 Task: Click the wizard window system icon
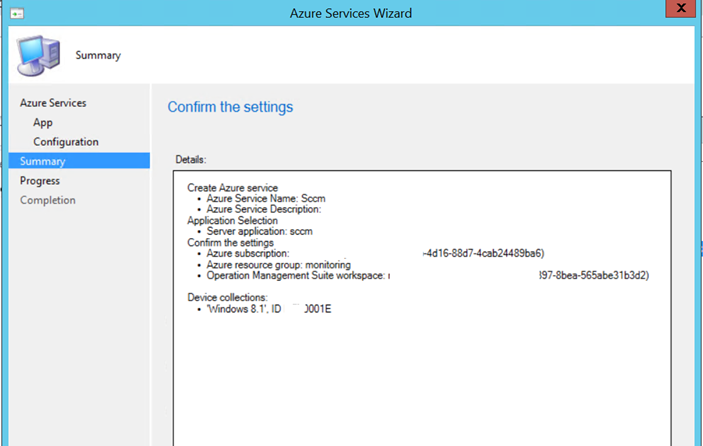(x=17, y=14)
